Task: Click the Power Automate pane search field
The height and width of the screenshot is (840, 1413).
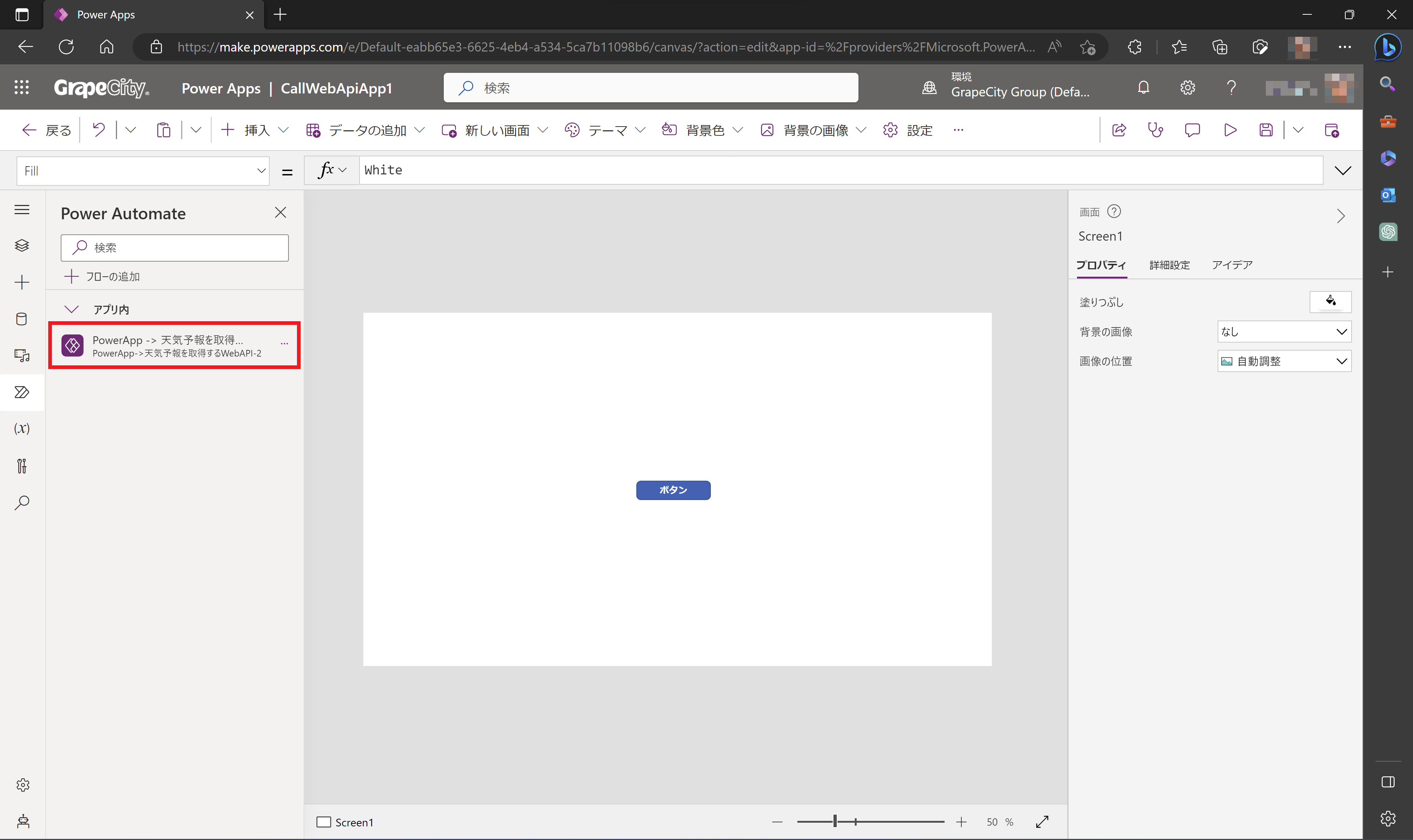Action: click(174, 248)
